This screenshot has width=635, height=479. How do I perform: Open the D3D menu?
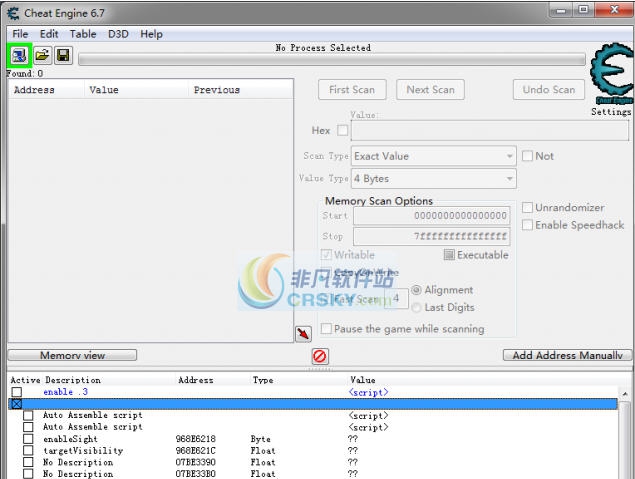[x=118, y=34]
